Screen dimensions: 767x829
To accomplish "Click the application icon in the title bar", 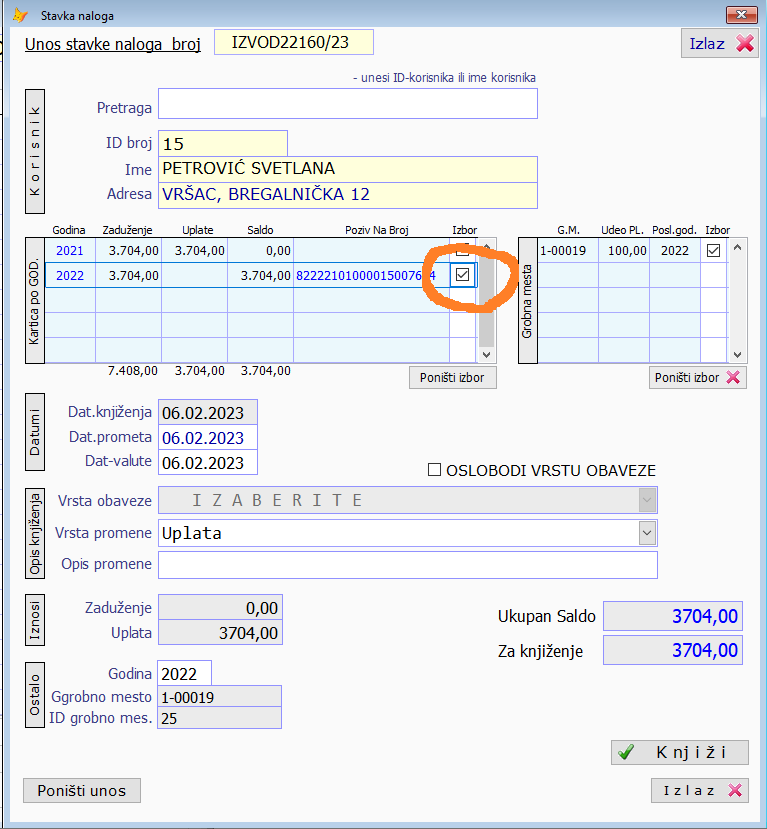I will click(20, 16).
